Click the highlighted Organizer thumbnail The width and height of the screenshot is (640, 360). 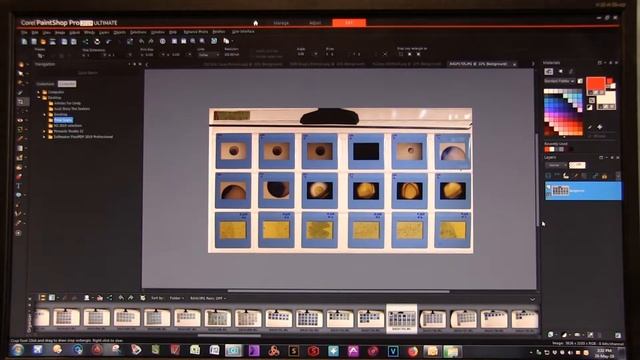point(402,318)
